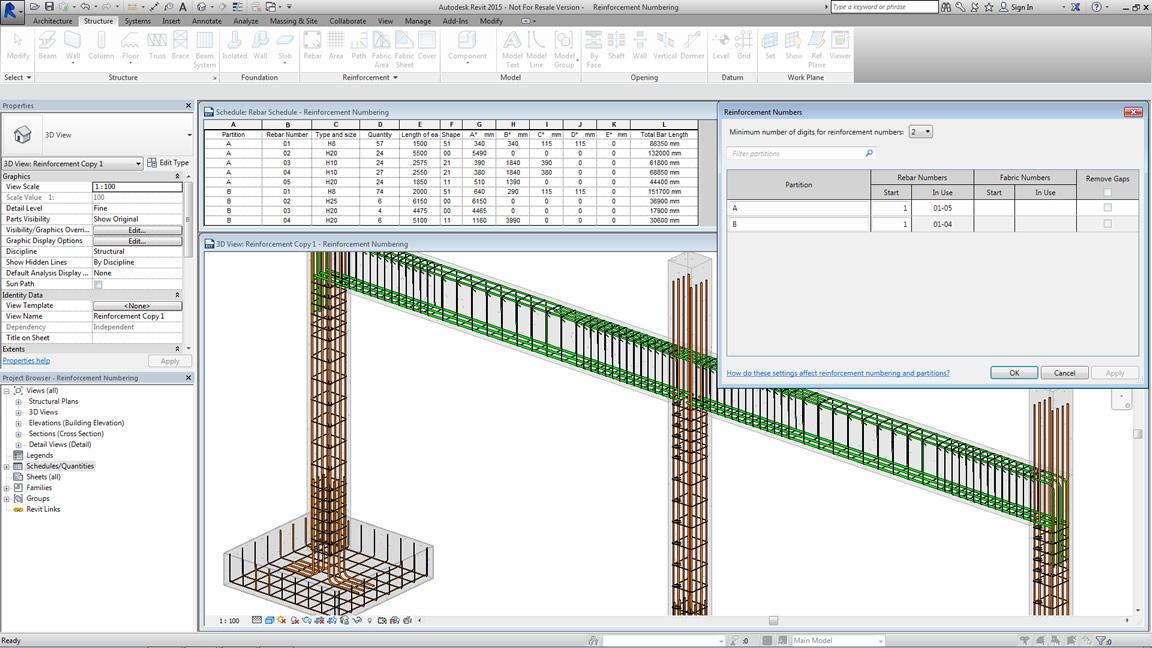Open the Properties help link
1152x648 pixels.
click(x=26, y=361)
